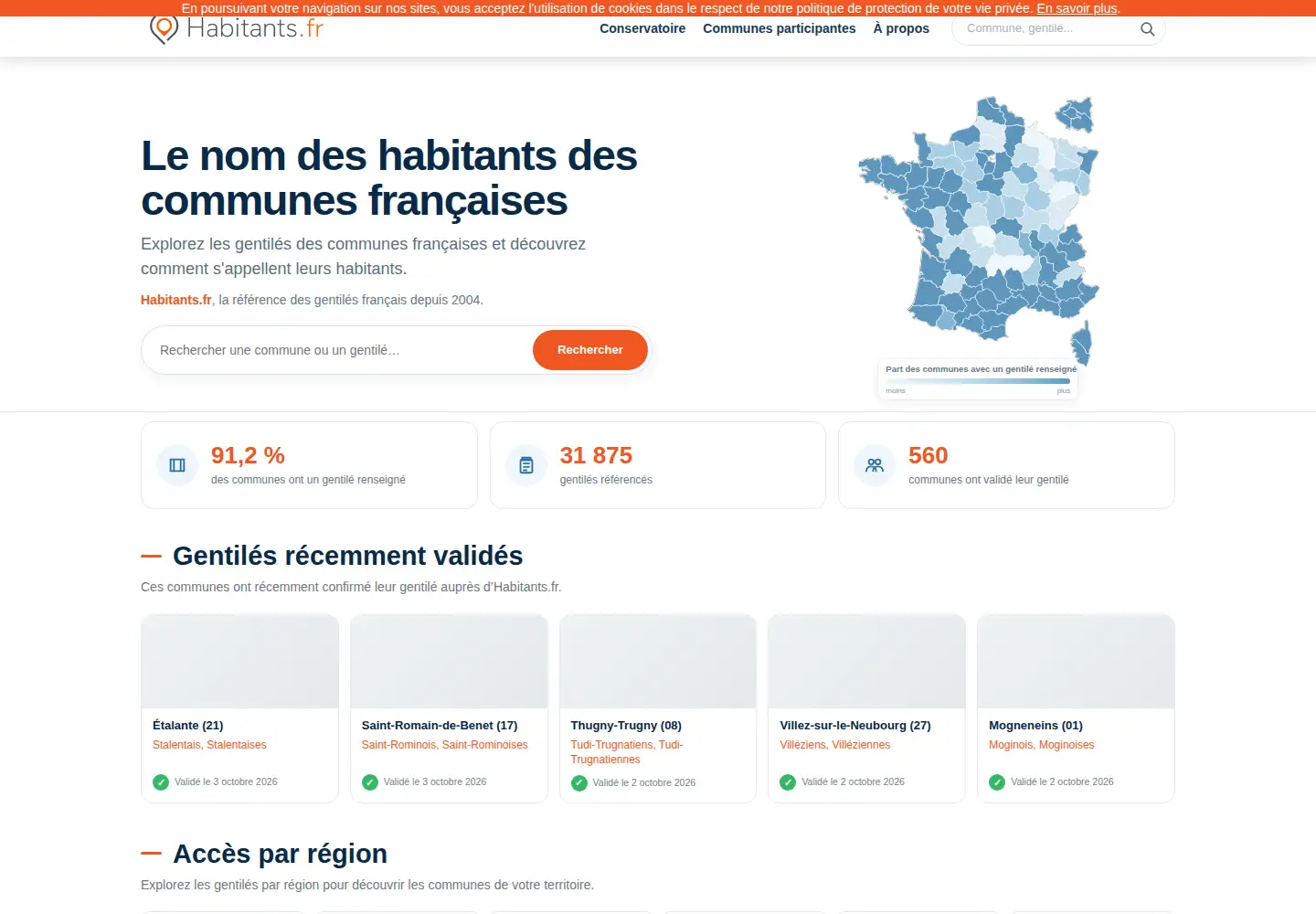
Task: Click the Tudi-Trugnatiens gentilé text
Action: 627,752
